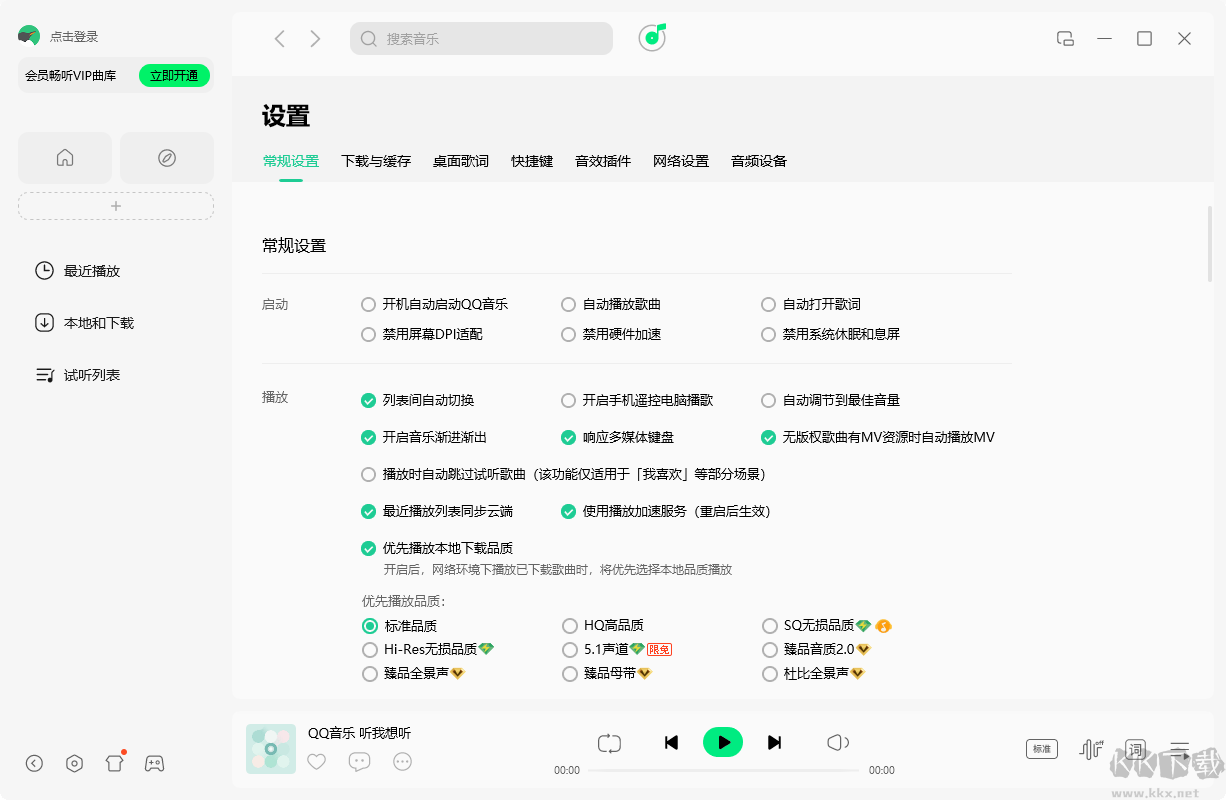Viewport: 1226px width, 800px height.
Task: Toggle the loop playback mode icon
Action: pyautogui.click(x=610, y=742)
